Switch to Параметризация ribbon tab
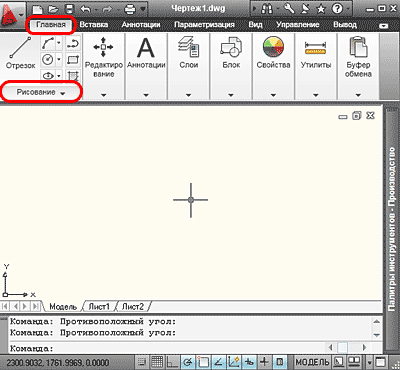 click(204, 25)
